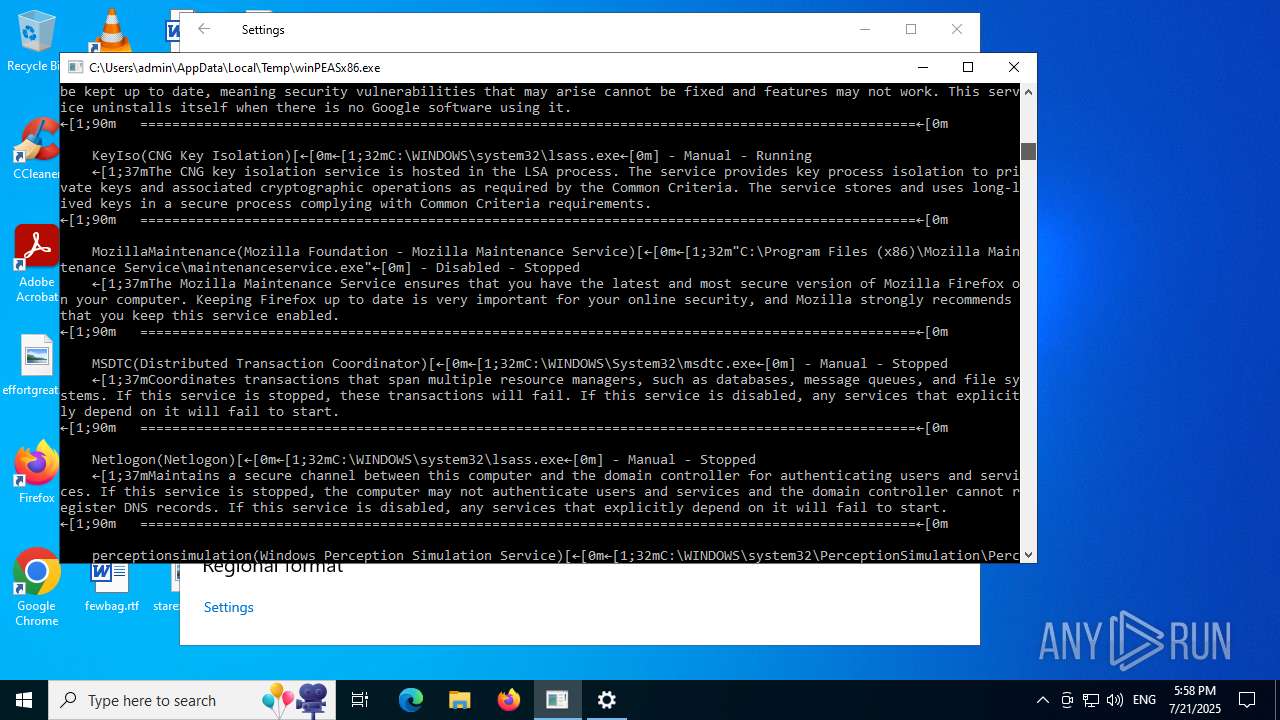This screenshot has height=720, width=1280.
Task: Click the KeyIso(CNG Key Isolation) line
Action: pyautogui.click(x=452, y=155)
